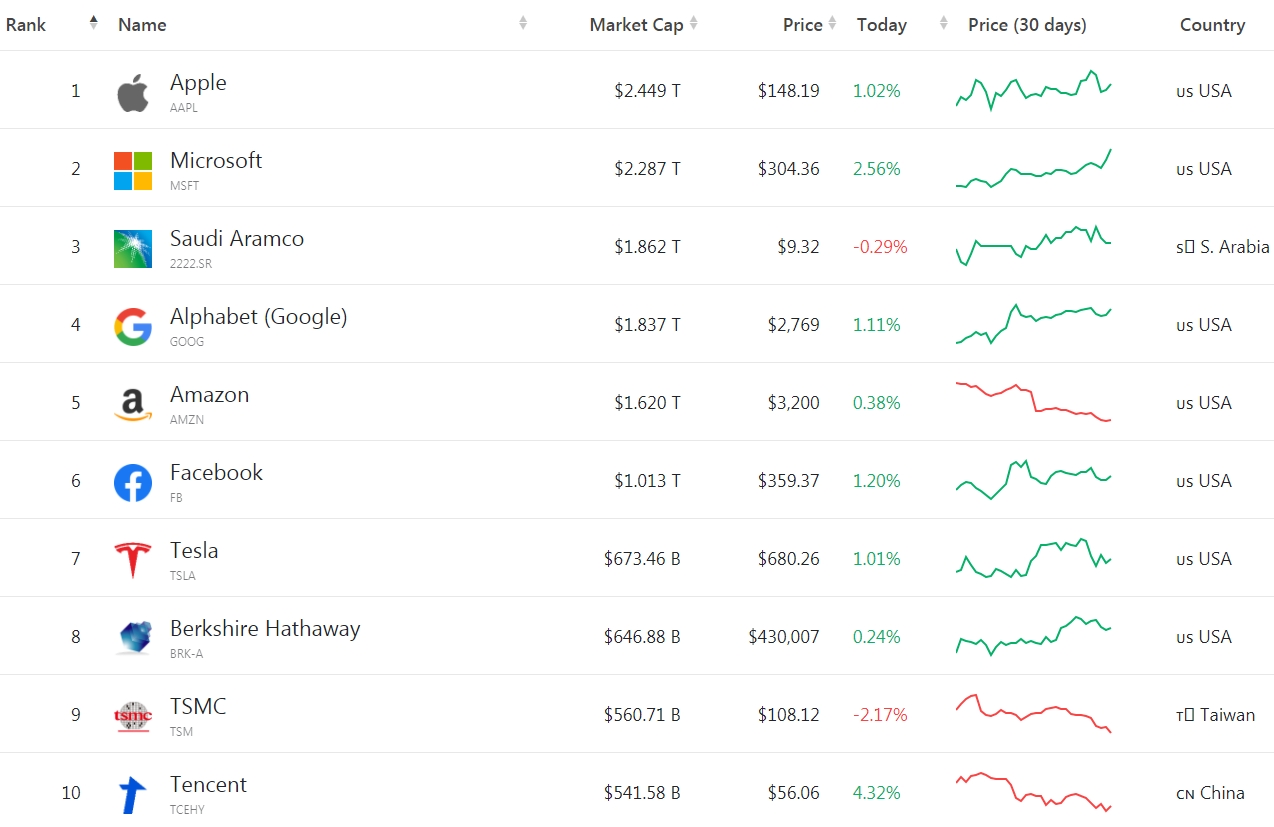1274x827 pixels.
Task: Sort by Market Cap sort arrows
Action: 694,23
